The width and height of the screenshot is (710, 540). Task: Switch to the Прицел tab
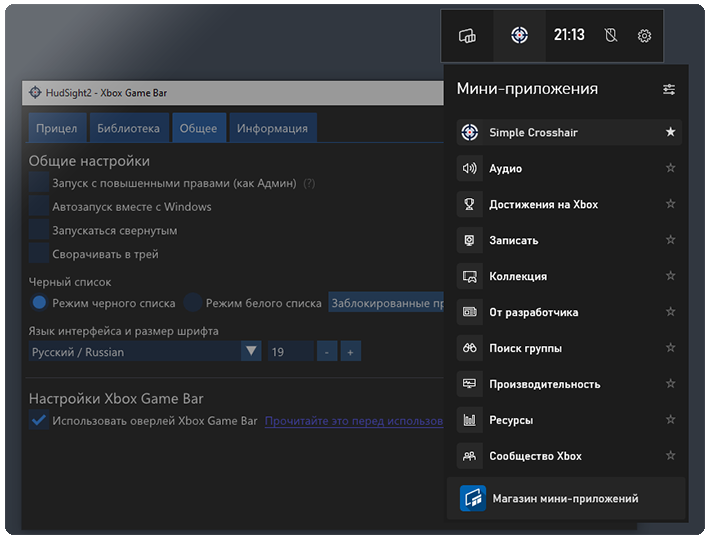click(57, 128)
